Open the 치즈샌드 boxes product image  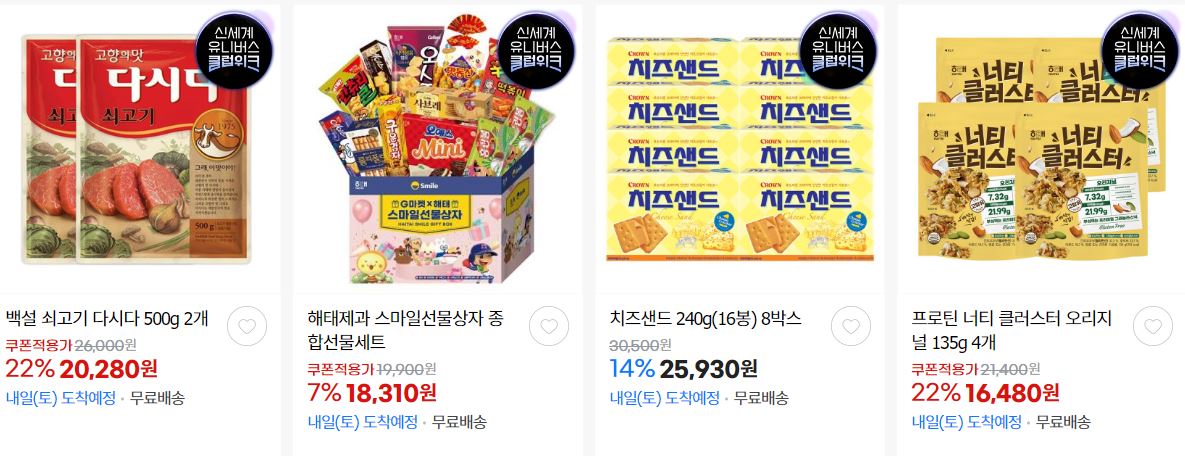click(739, 149)
